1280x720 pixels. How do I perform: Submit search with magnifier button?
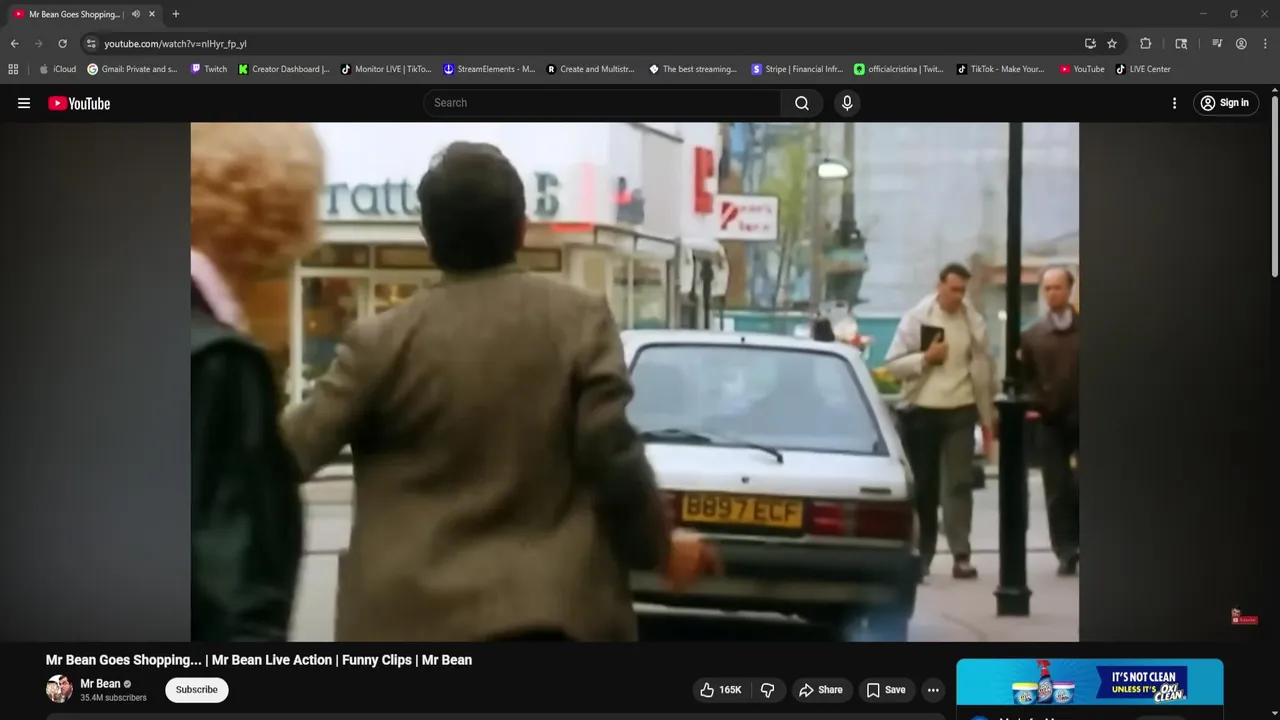tap(802, 103)
